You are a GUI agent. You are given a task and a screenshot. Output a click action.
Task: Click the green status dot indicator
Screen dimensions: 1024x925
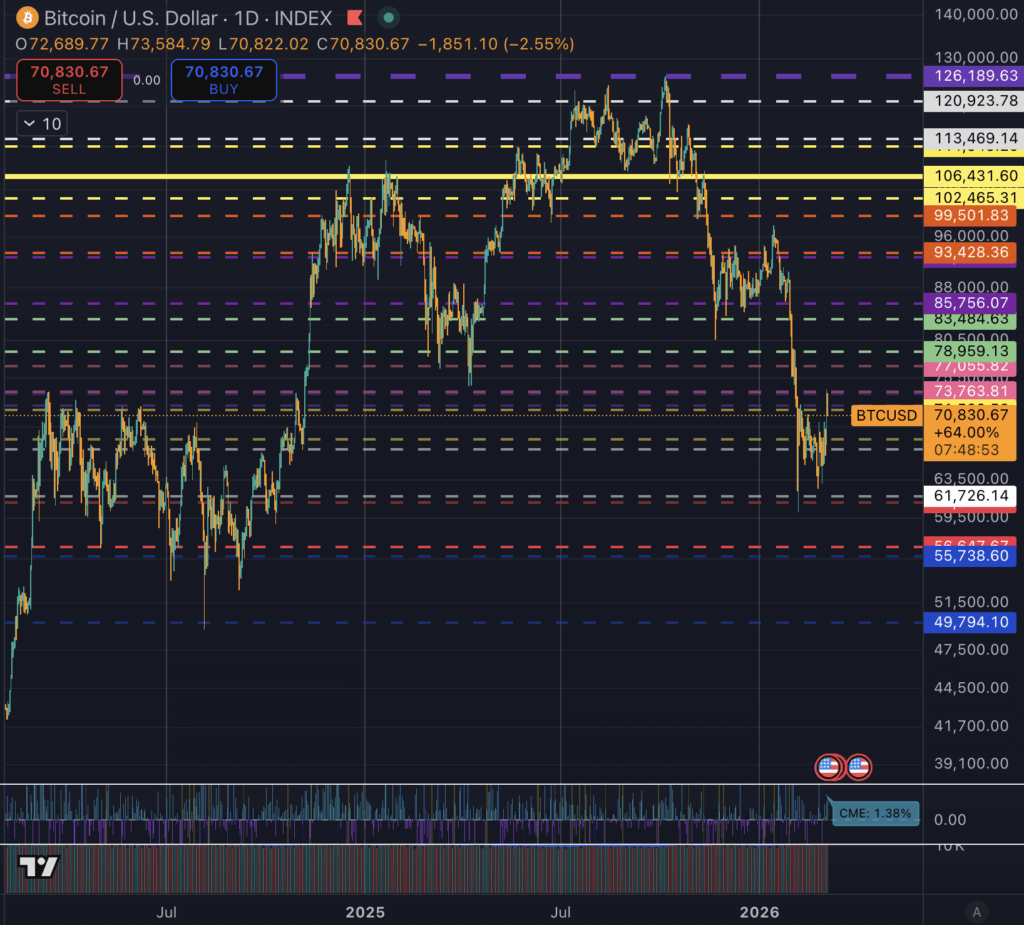click(387, 17)
